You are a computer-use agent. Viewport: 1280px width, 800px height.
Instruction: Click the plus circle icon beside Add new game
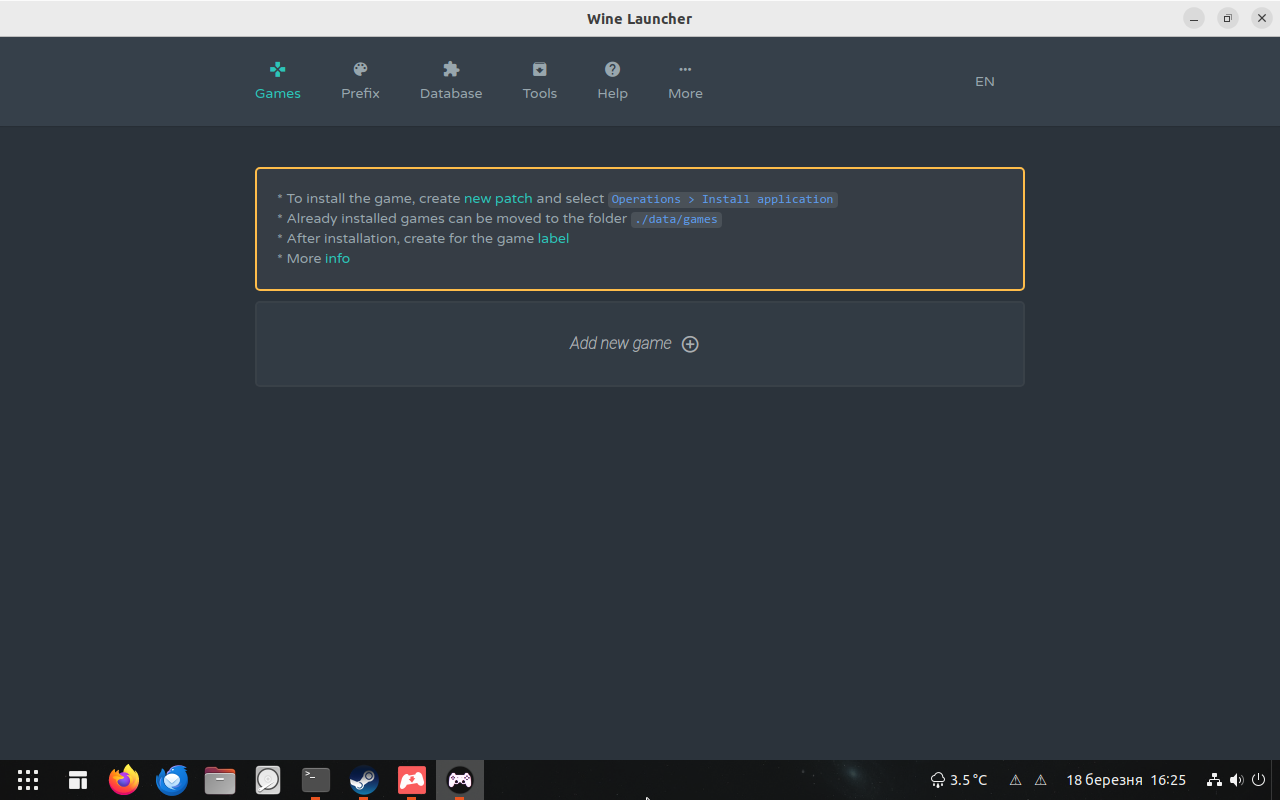690,344
